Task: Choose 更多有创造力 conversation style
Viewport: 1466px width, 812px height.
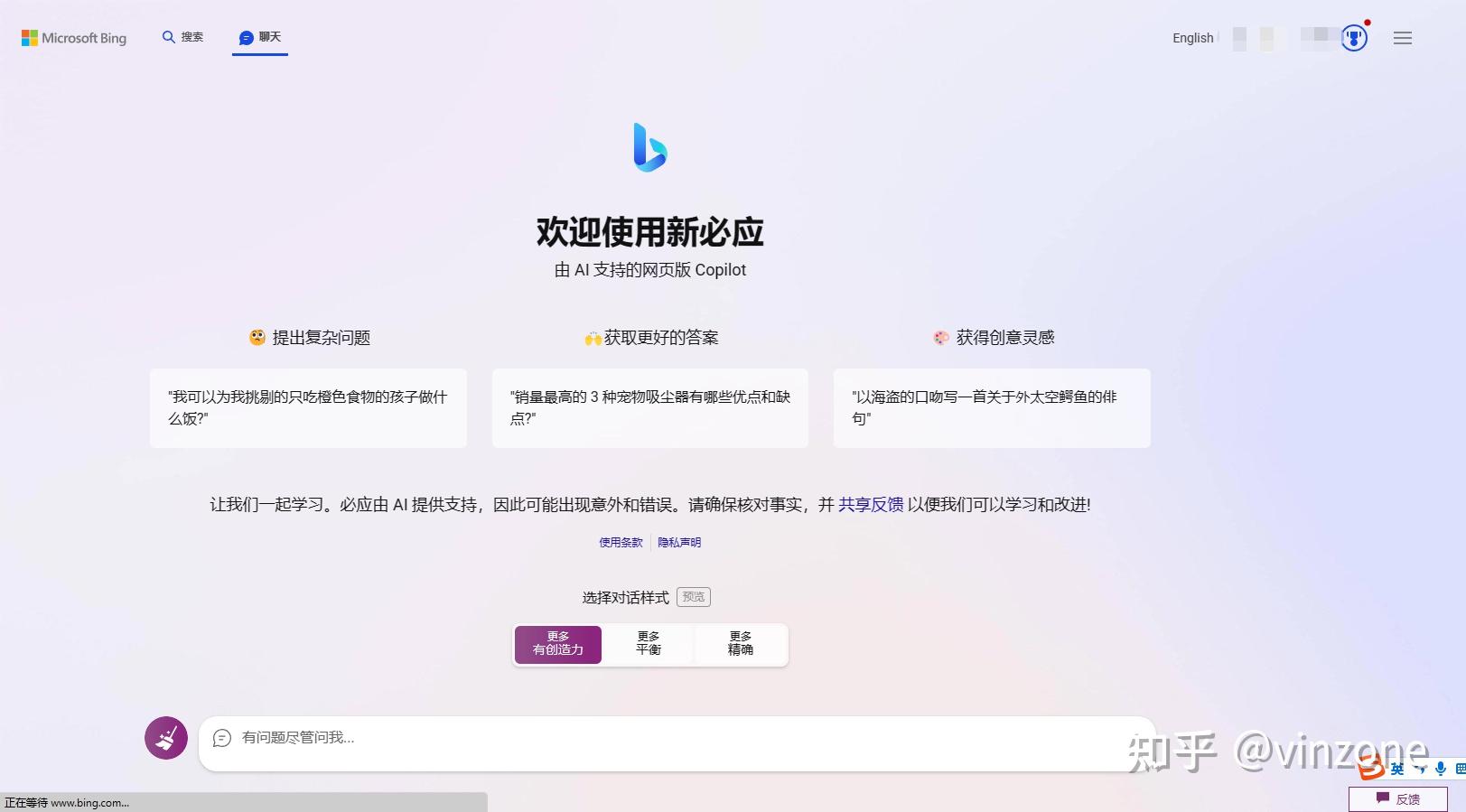Action: (558, 644)
